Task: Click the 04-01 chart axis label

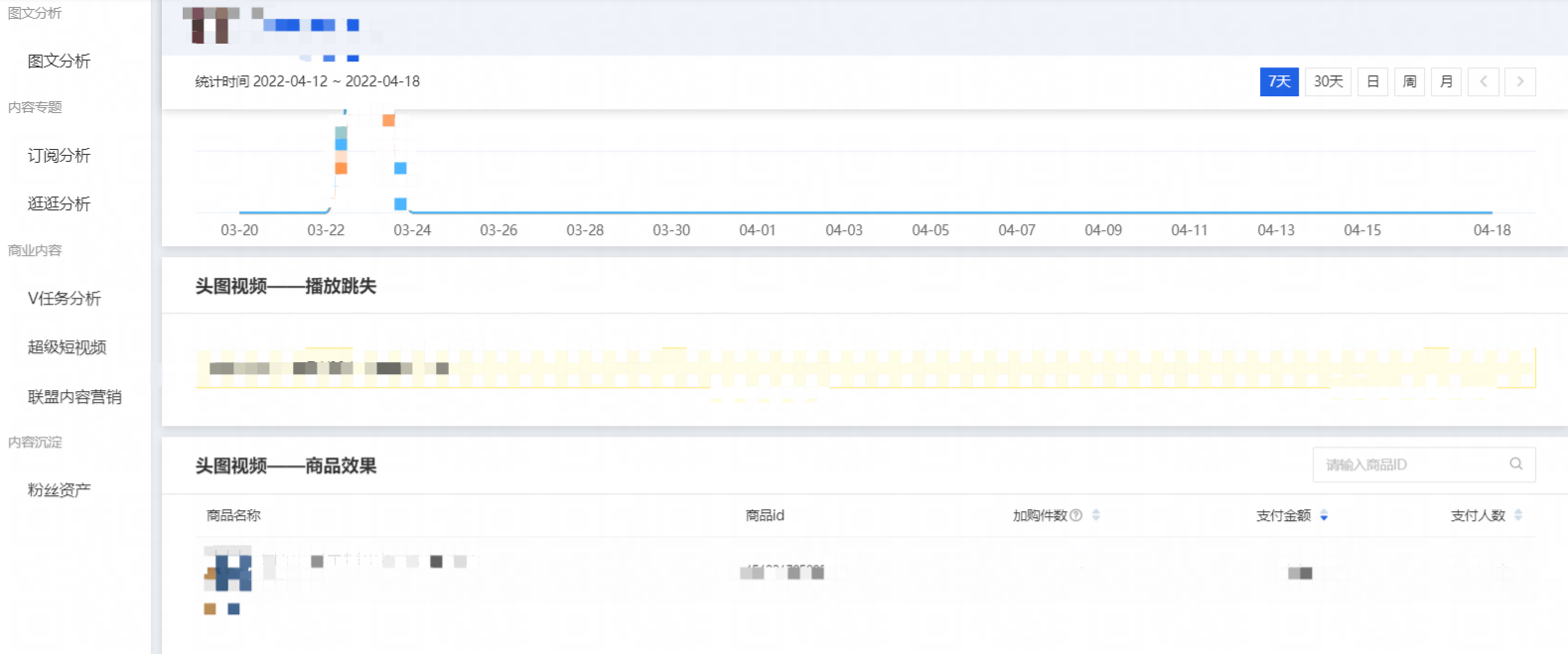Action: (758, 230)
